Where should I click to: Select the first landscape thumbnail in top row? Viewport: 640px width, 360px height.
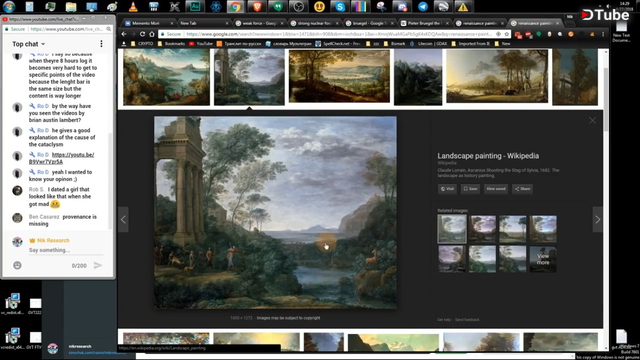[166, 77]
